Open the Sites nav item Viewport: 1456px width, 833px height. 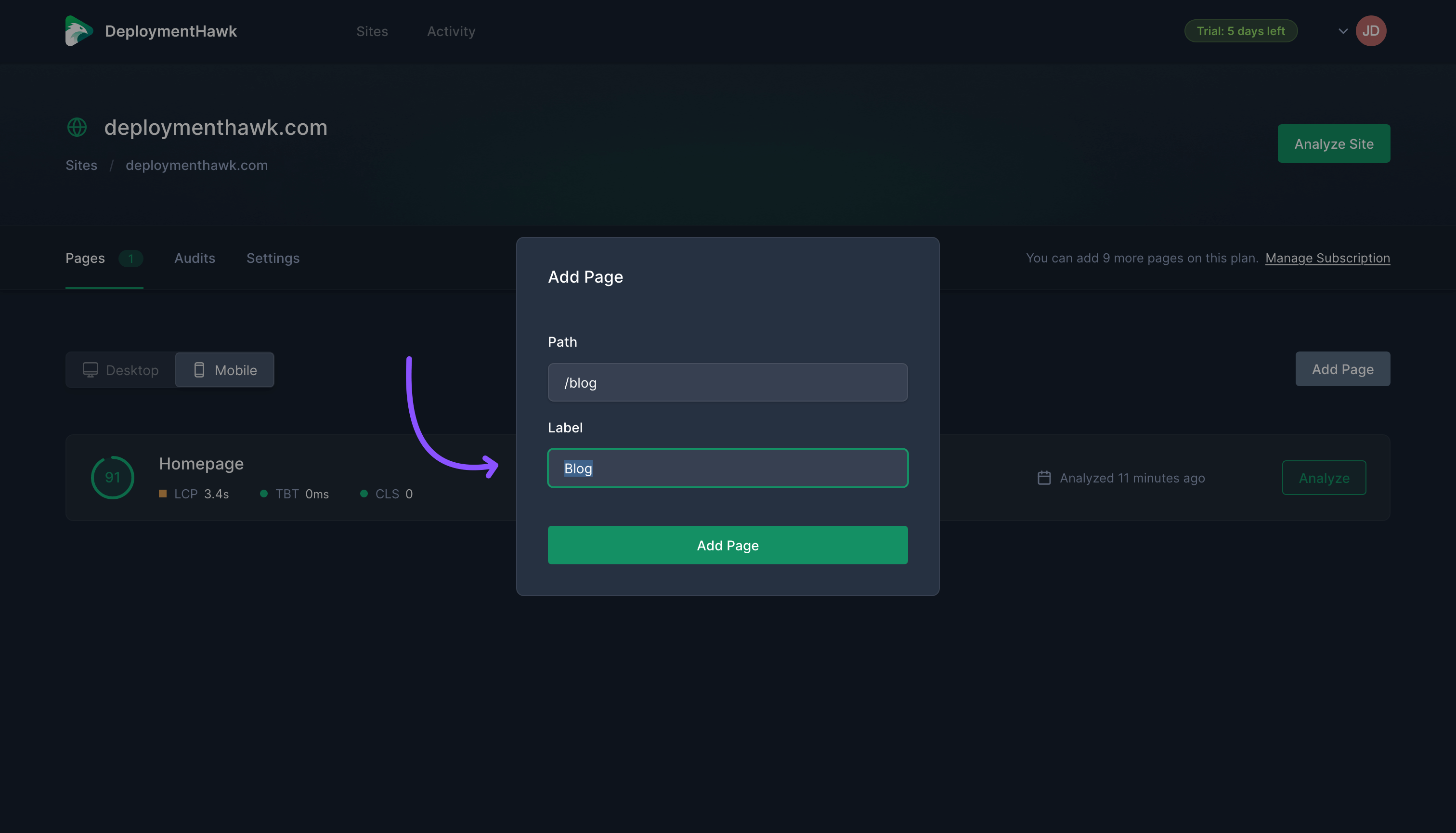[x=372, y=31]
